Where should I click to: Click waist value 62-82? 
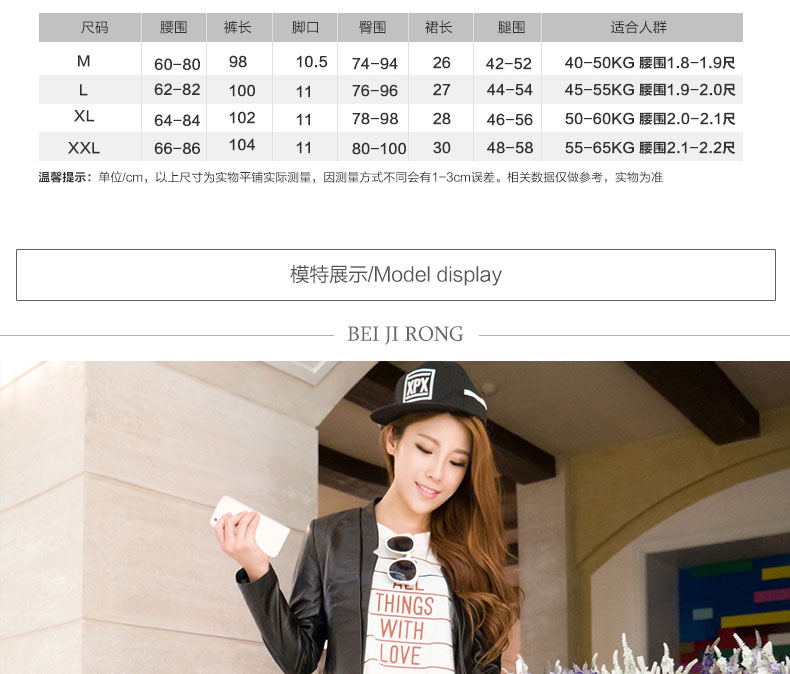[177, 90]
